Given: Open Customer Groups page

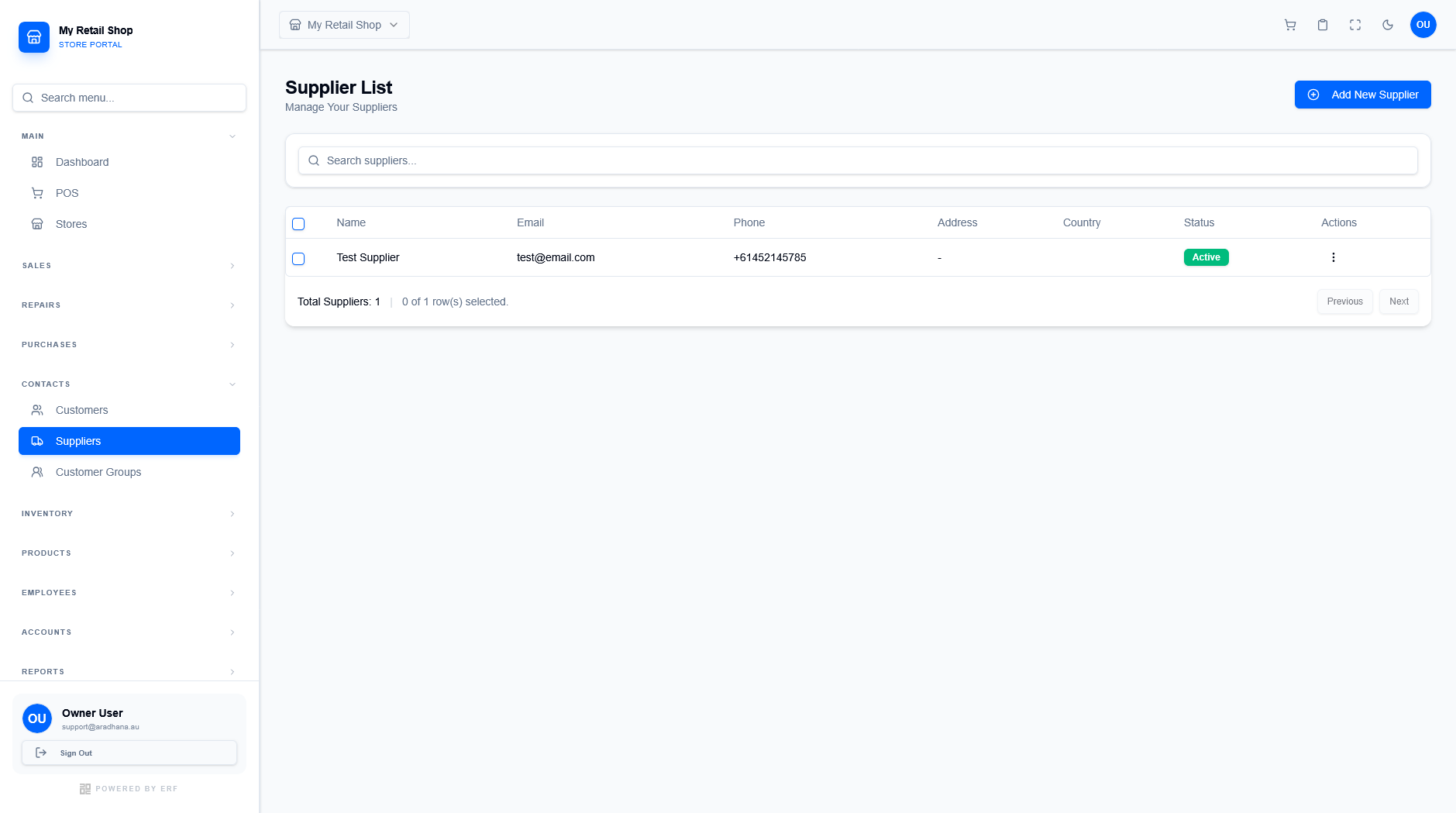Looking at the screenshot, I should 98,472.
